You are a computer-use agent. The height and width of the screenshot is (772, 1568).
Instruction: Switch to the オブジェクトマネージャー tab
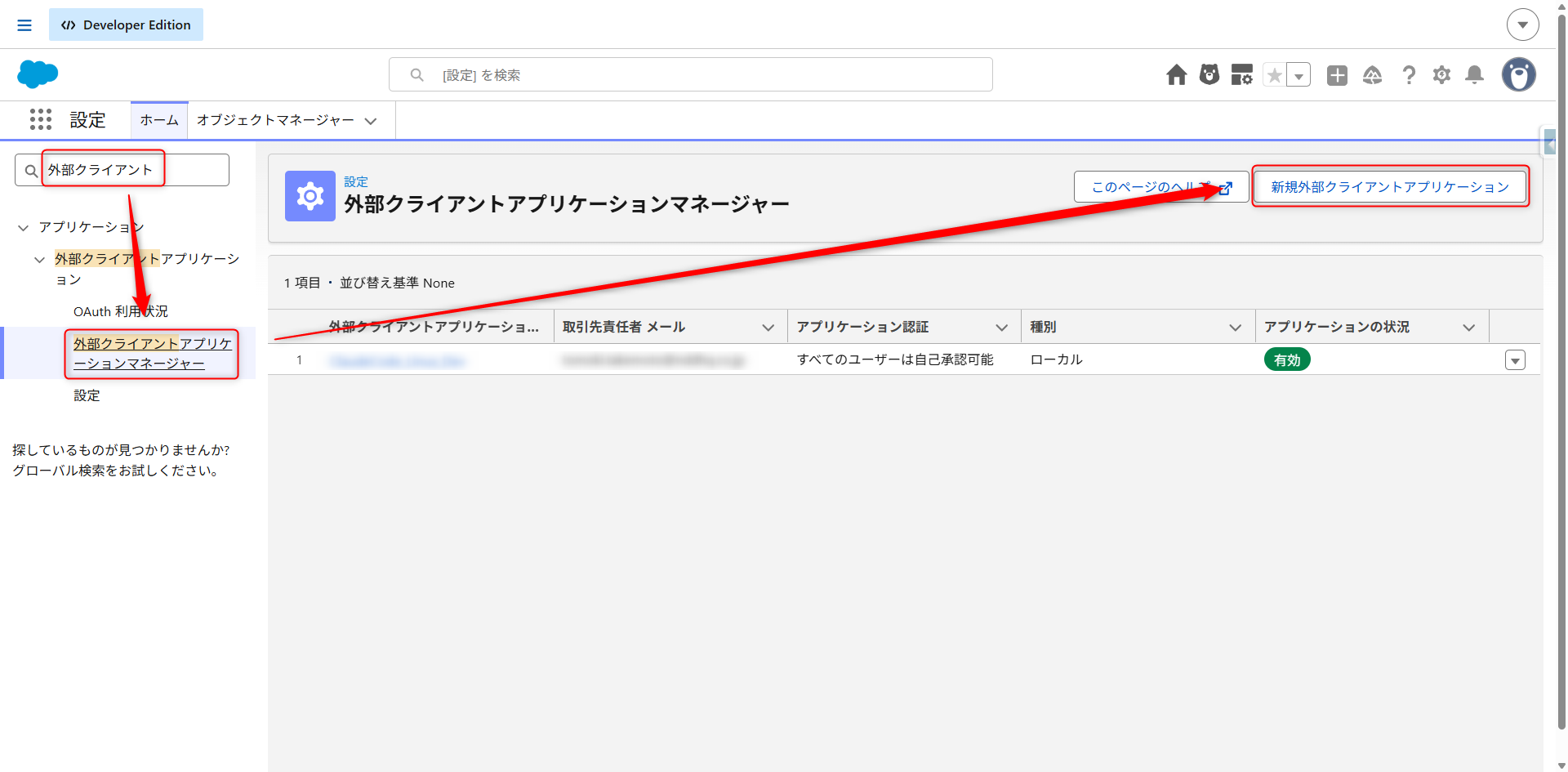tap(275, 120)
